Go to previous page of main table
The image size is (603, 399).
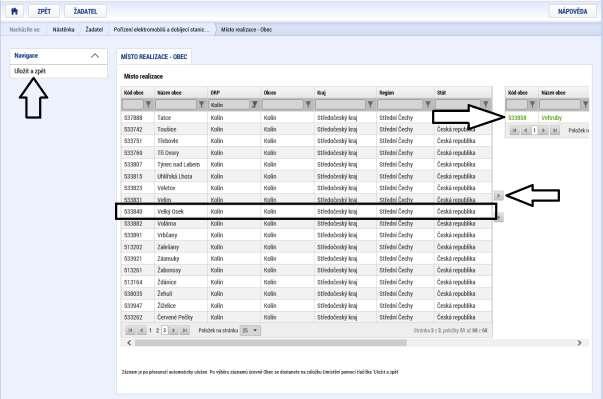pyautogui.click(x=142, y=330)
